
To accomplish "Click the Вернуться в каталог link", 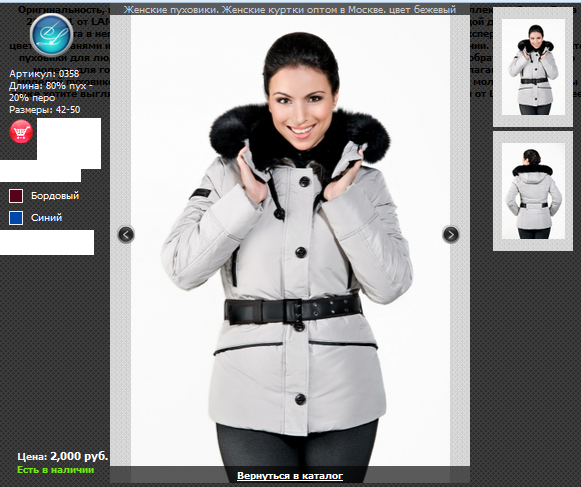I will point(290,476).
